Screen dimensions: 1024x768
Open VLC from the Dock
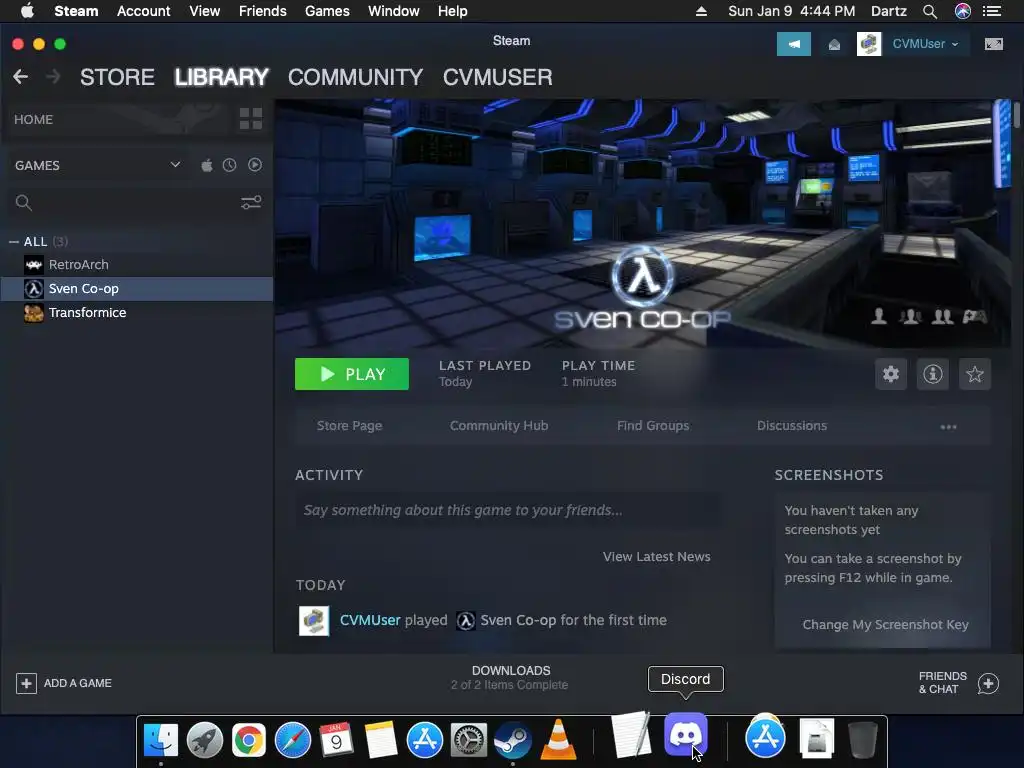point(558,739)
